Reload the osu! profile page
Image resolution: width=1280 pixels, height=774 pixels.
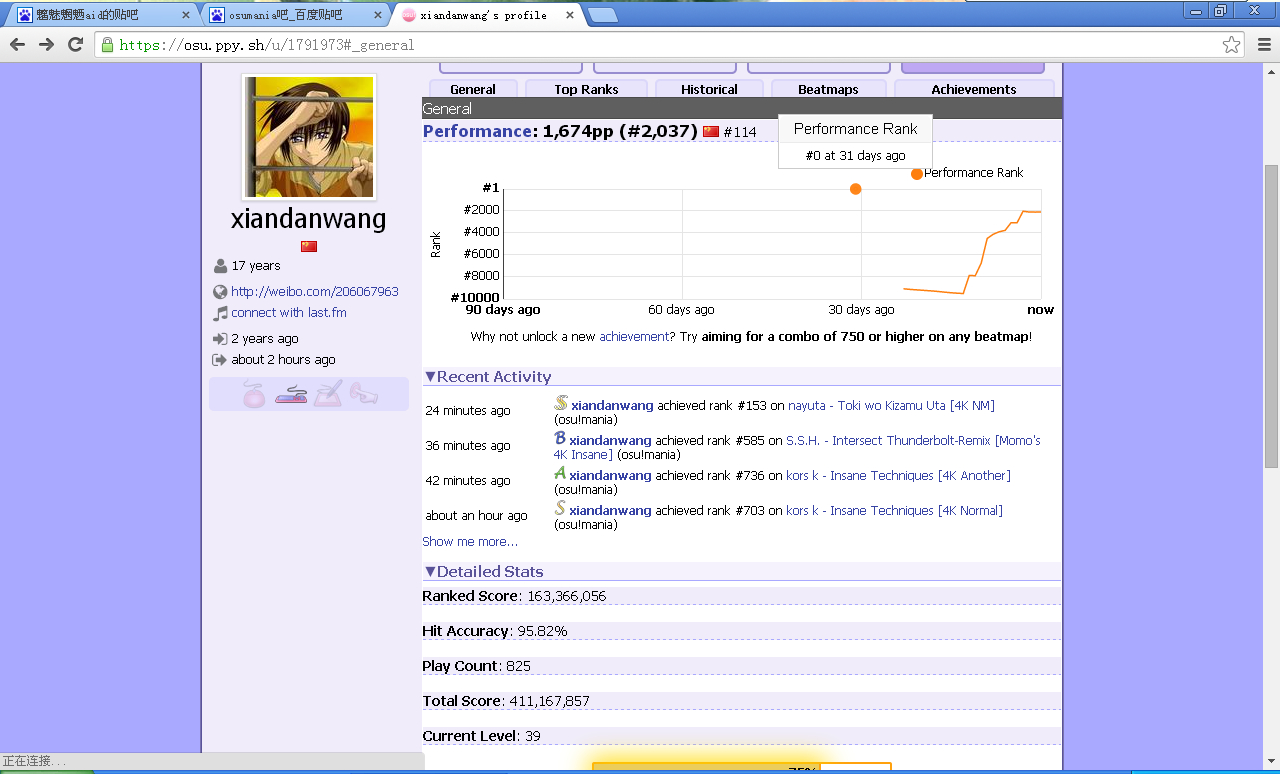(75, 45)
